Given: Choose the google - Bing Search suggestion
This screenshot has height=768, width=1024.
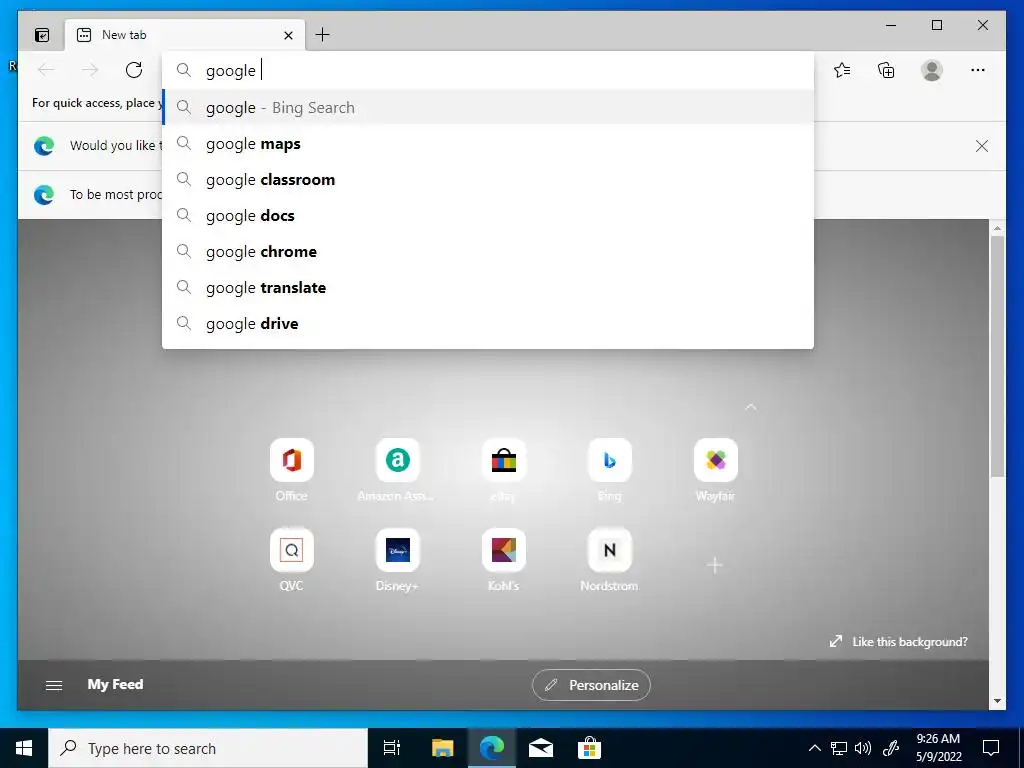Looking at the screenshot, I should [x=488, y=108].
